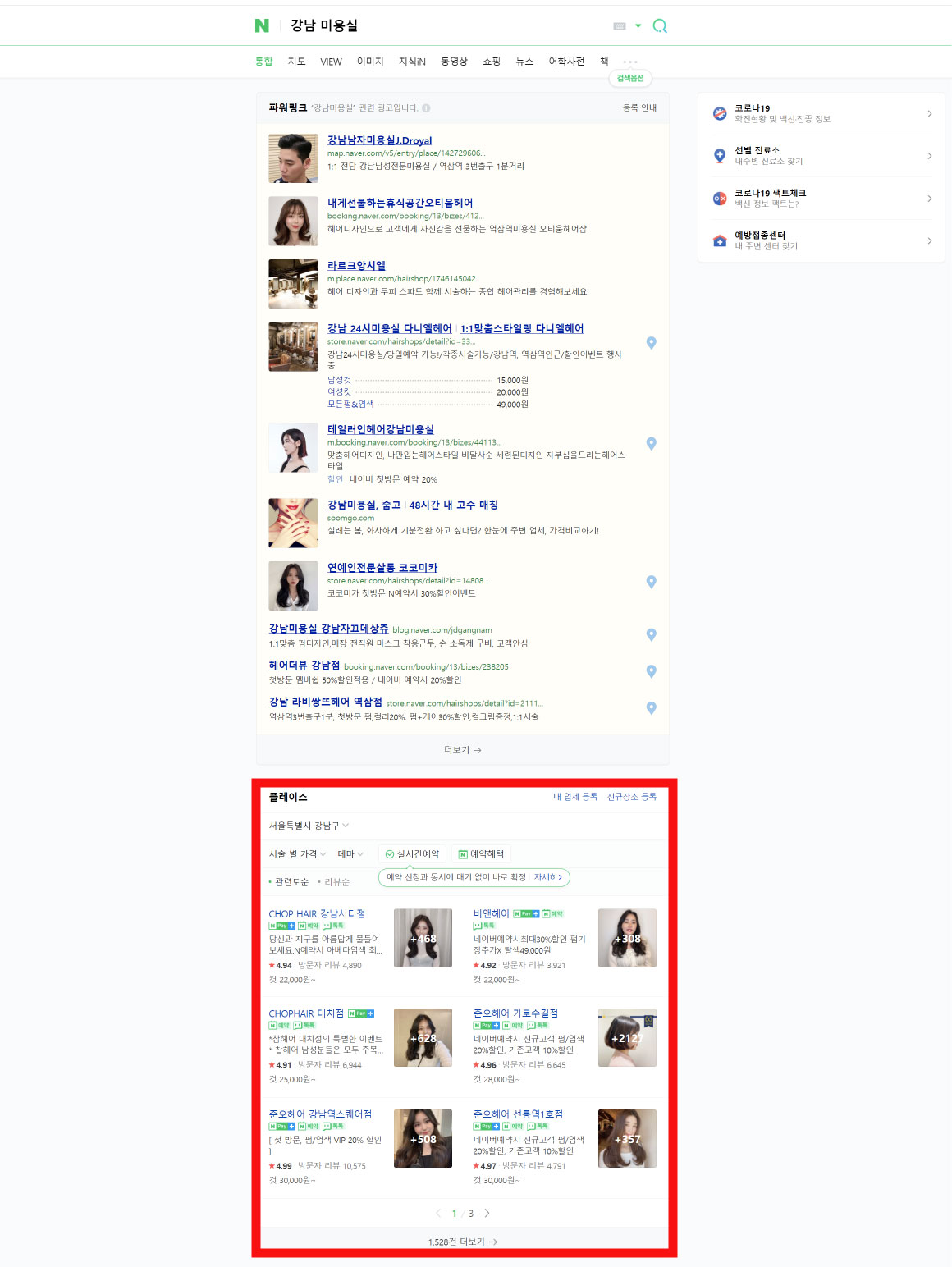The width and height of the screenshot is (952, 1267).
Task: Switch to the 쇼핑 tab
Action: (x=492, y=62)
